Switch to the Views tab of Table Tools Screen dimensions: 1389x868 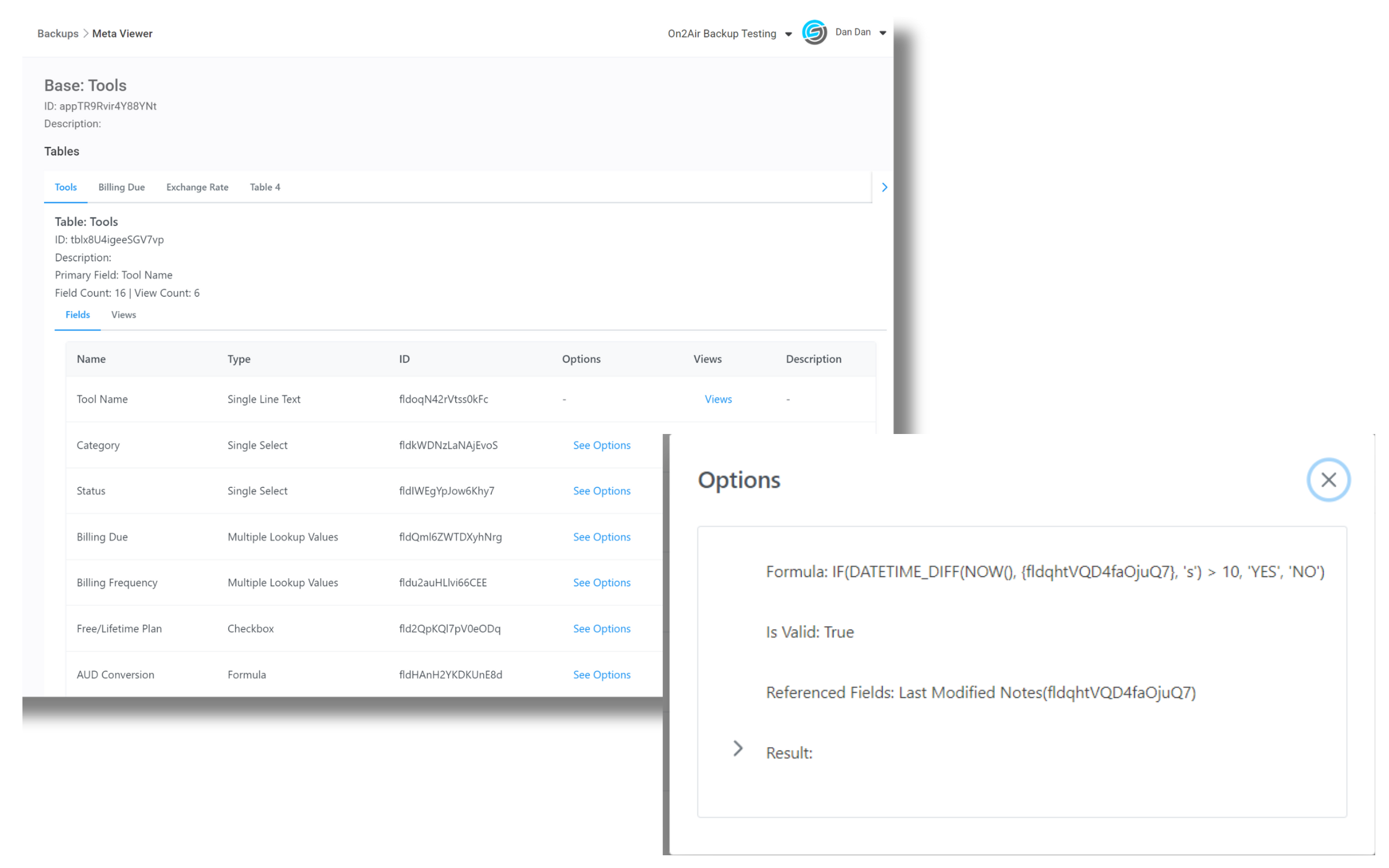[123, 314]
